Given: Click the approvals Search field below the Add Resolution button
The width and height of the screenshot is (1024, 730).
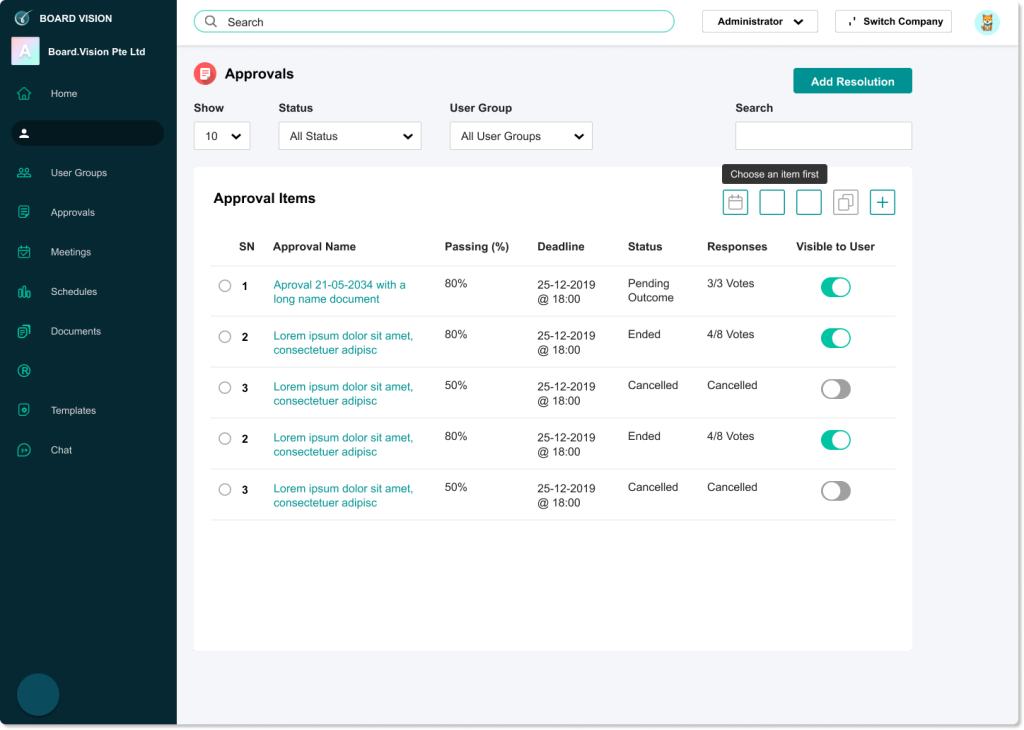Looking at the screenshot, I should click(823, 136).
